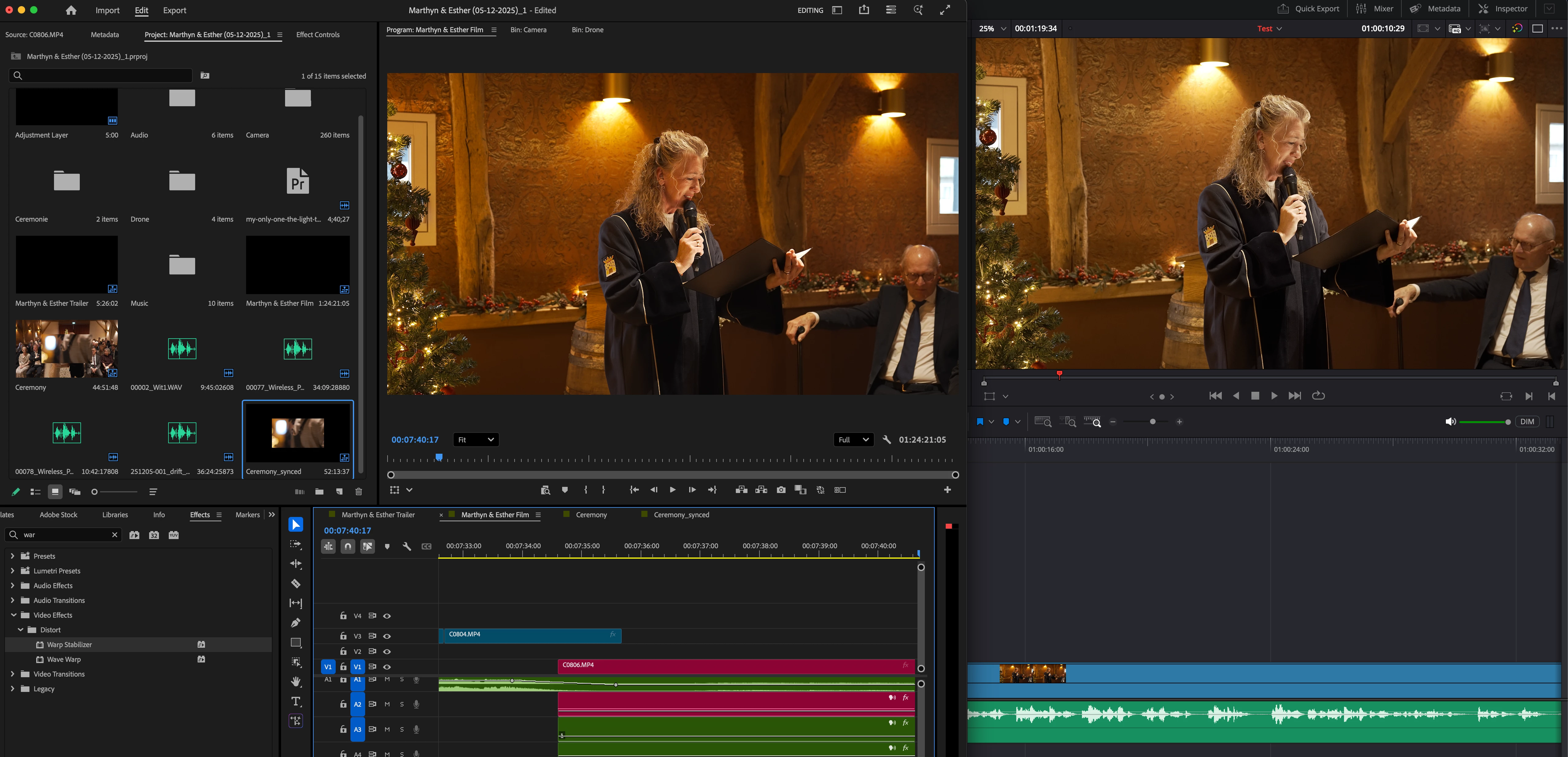
Task: Select the Pen tool
Action: point(296,623)
